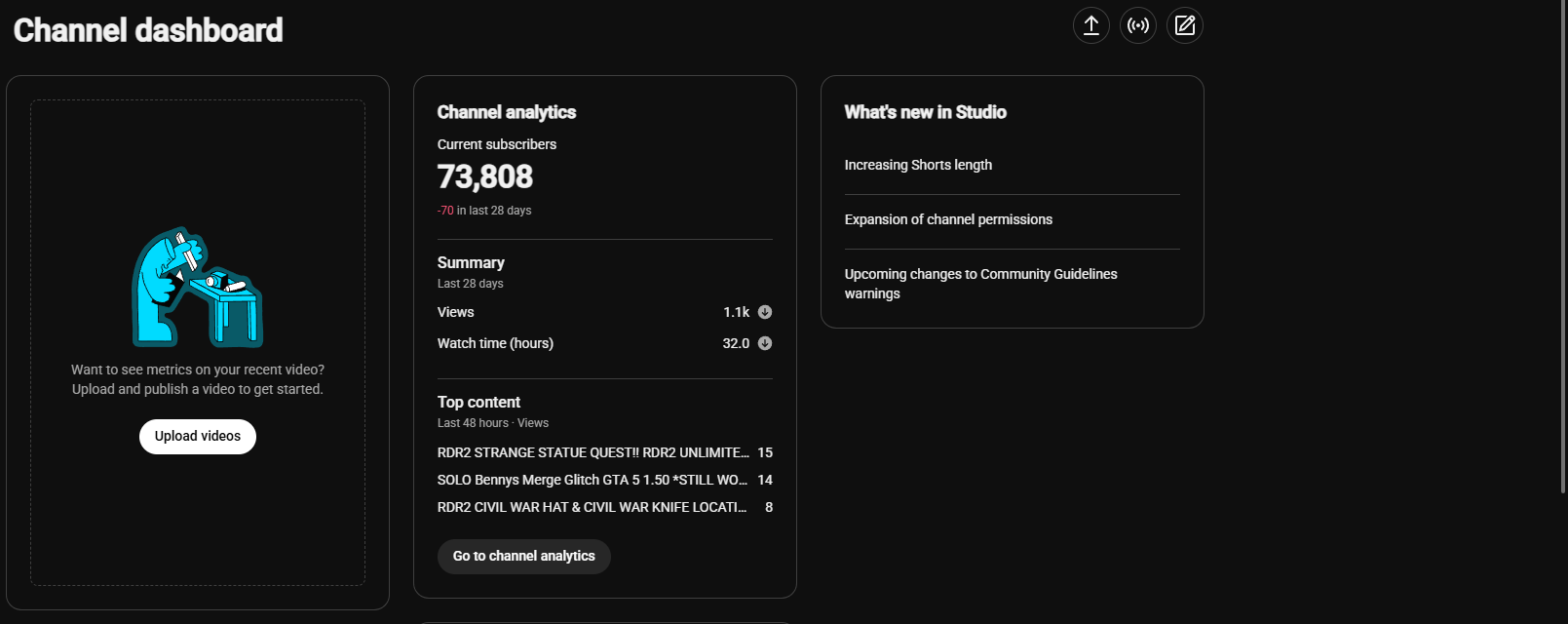Open SOLO Bennys Merge Glitch video entry

pyautogui.click(x=604, y=480)
